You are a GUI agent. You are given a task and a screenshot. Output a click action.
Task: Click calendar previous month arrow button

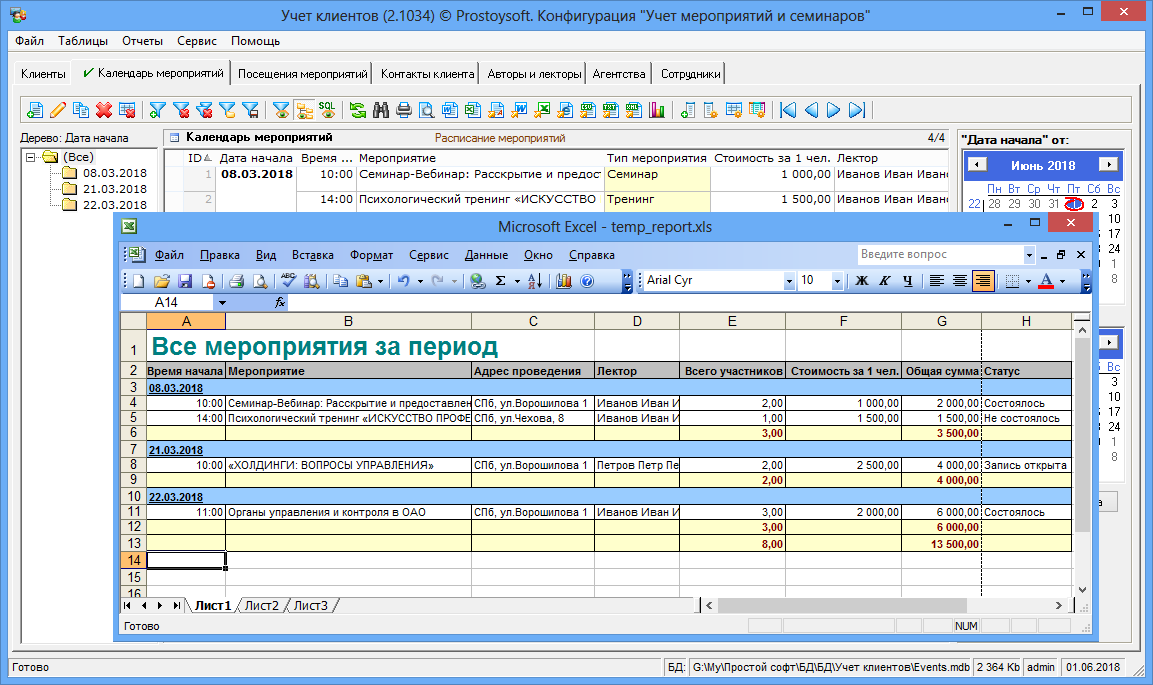click(977, 165)
